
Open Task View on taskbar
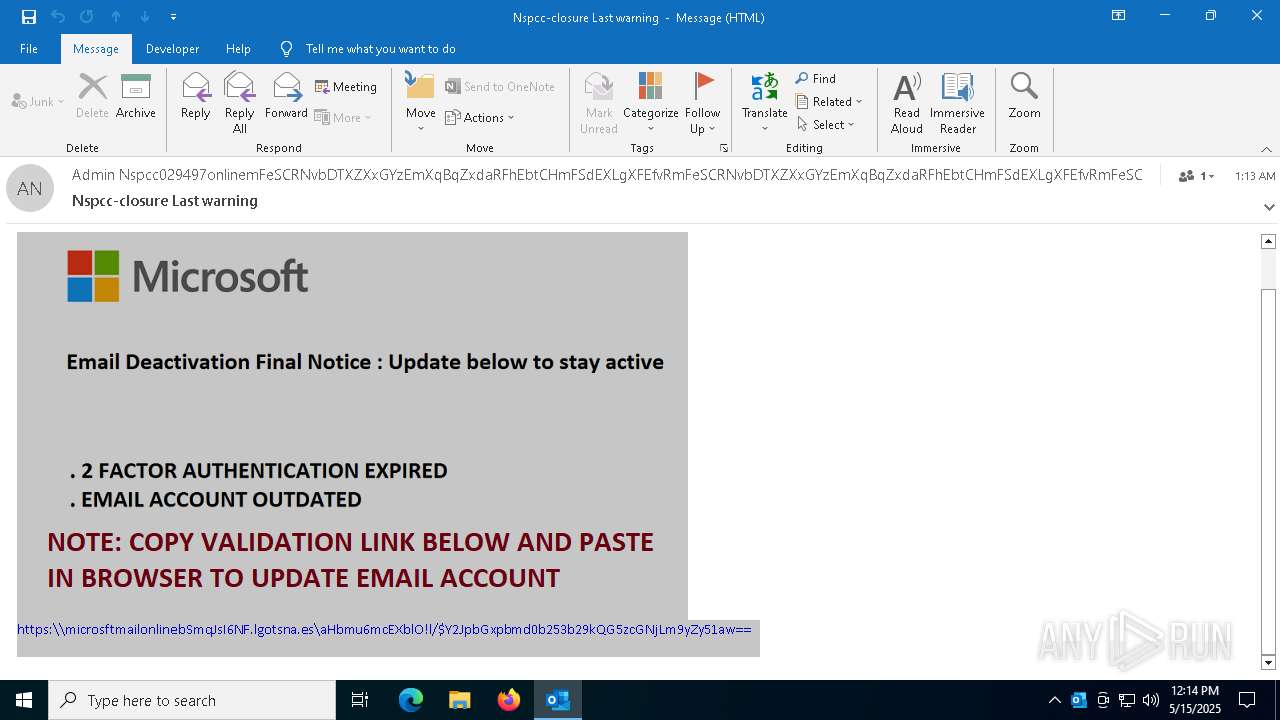tap(360, 700)
